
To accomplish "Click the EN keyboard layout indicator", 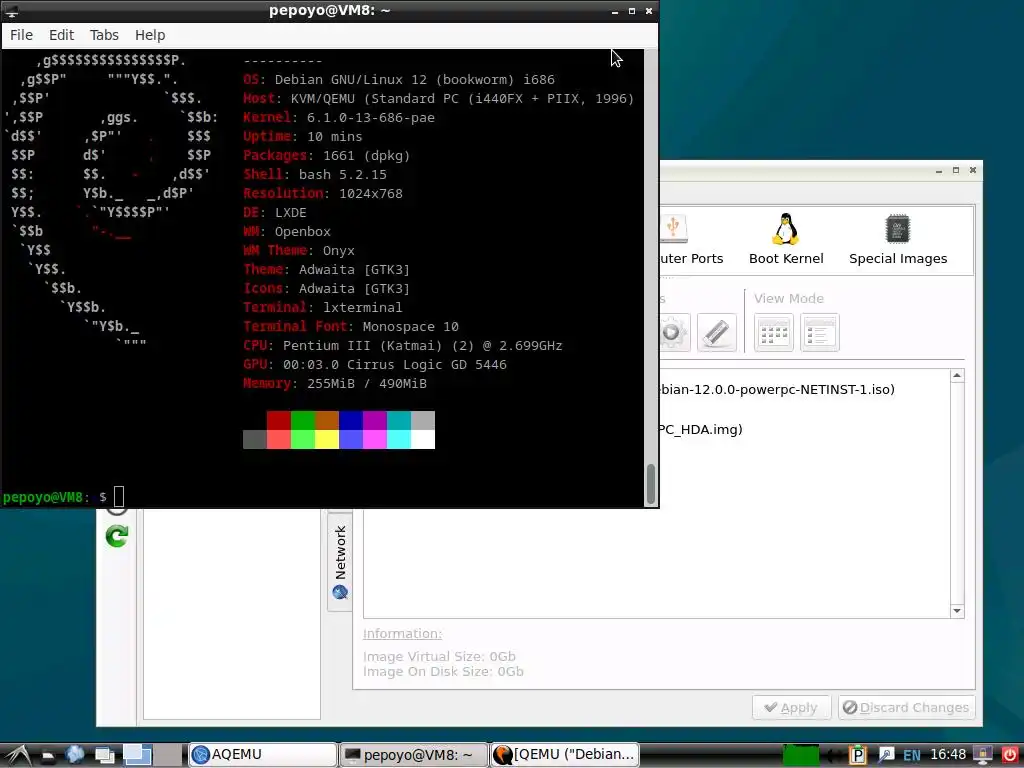I will (x=912, y=756).
